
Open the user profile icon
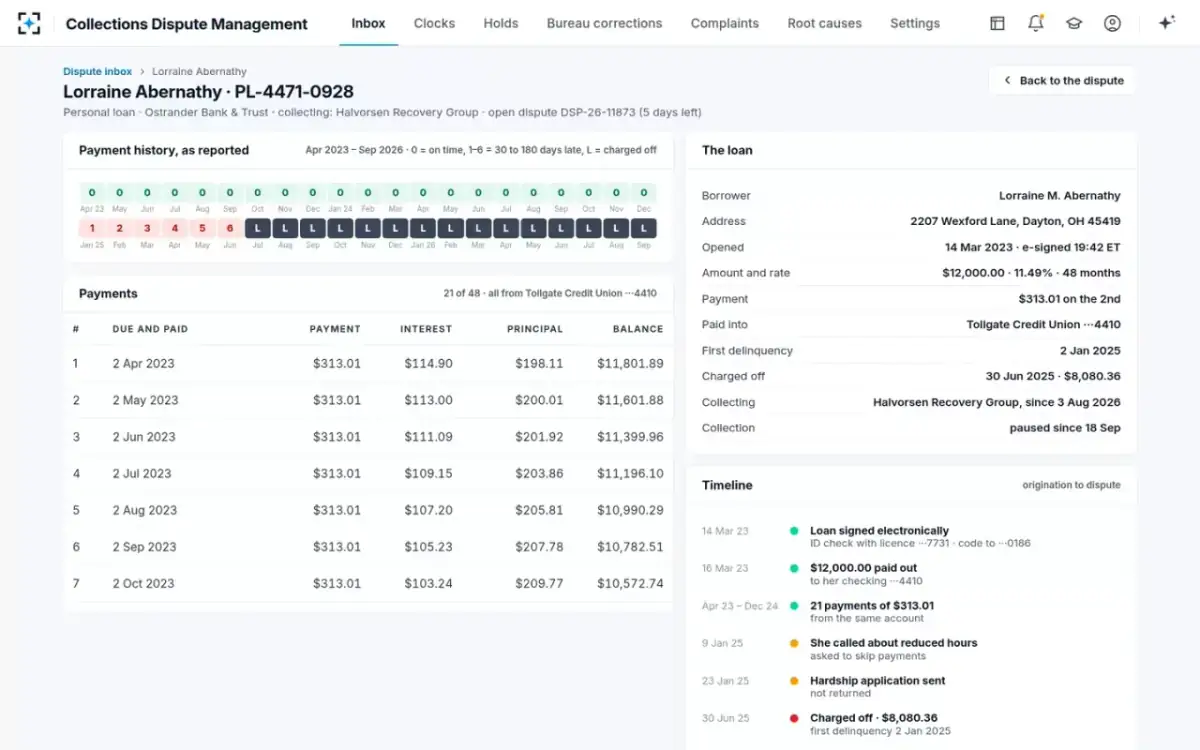click(1112, 23)
